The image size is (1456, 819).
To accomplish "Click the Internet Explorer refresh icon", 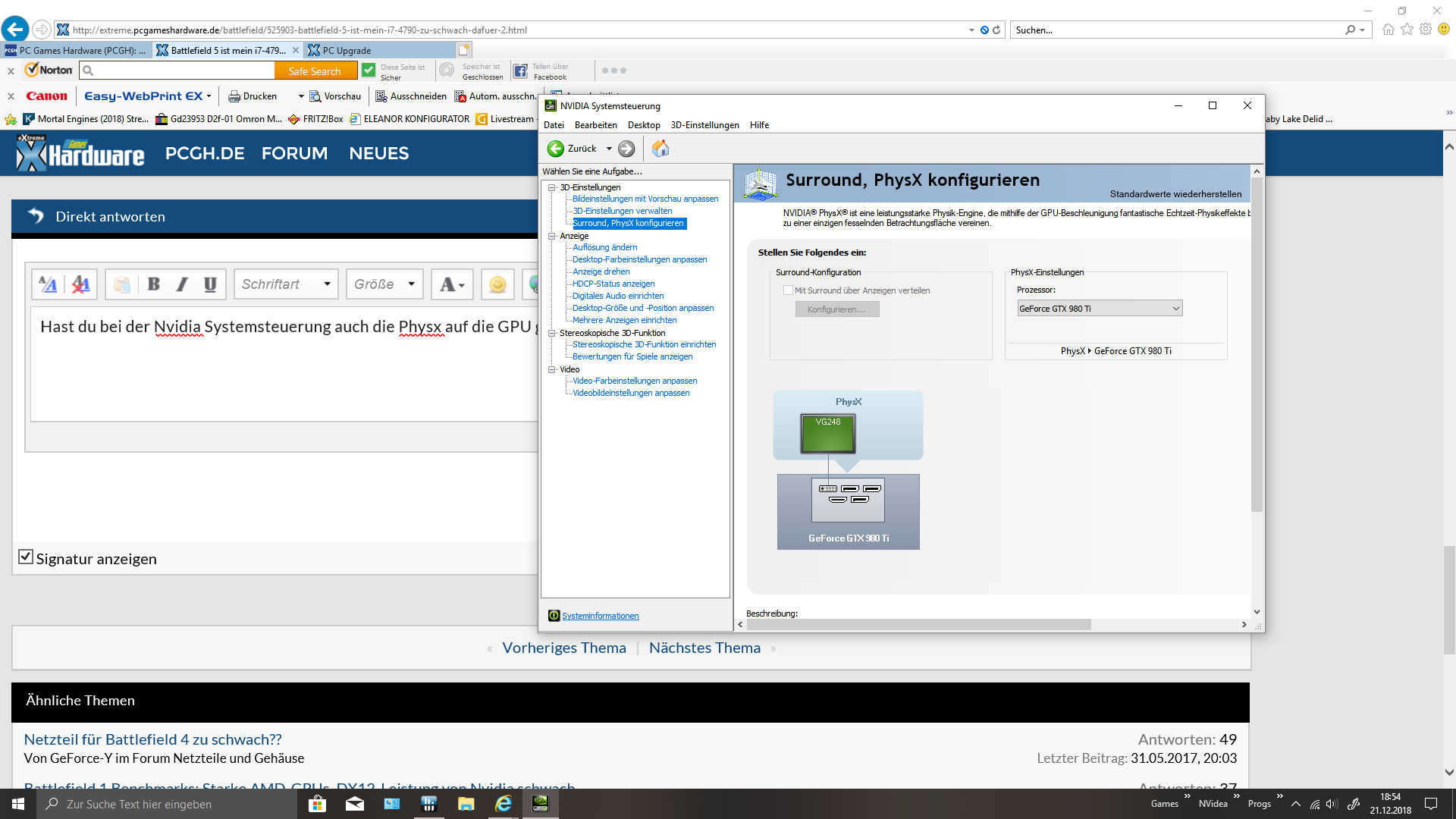I will tap(996, 30).
